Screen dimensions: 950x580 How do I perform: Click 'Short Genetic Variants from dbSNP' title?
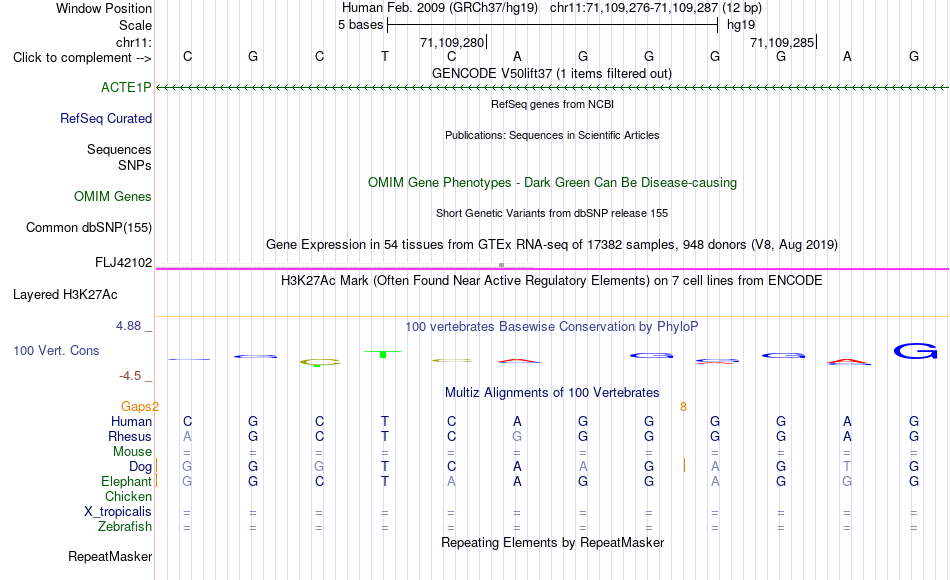pyautogui.click(x=552, y=213)
